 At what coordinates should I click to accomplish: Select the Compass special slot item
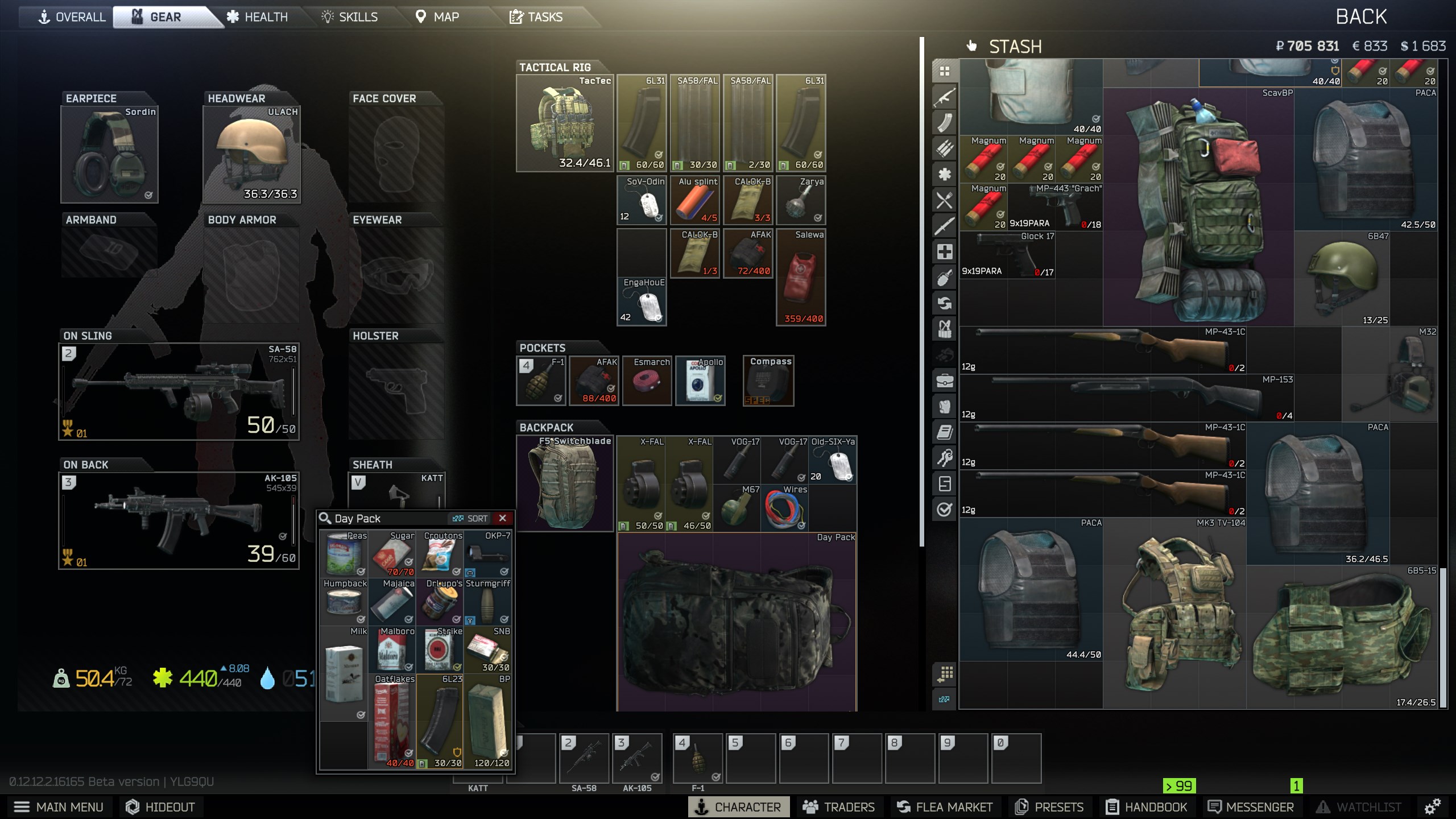(x=768, y=380)
